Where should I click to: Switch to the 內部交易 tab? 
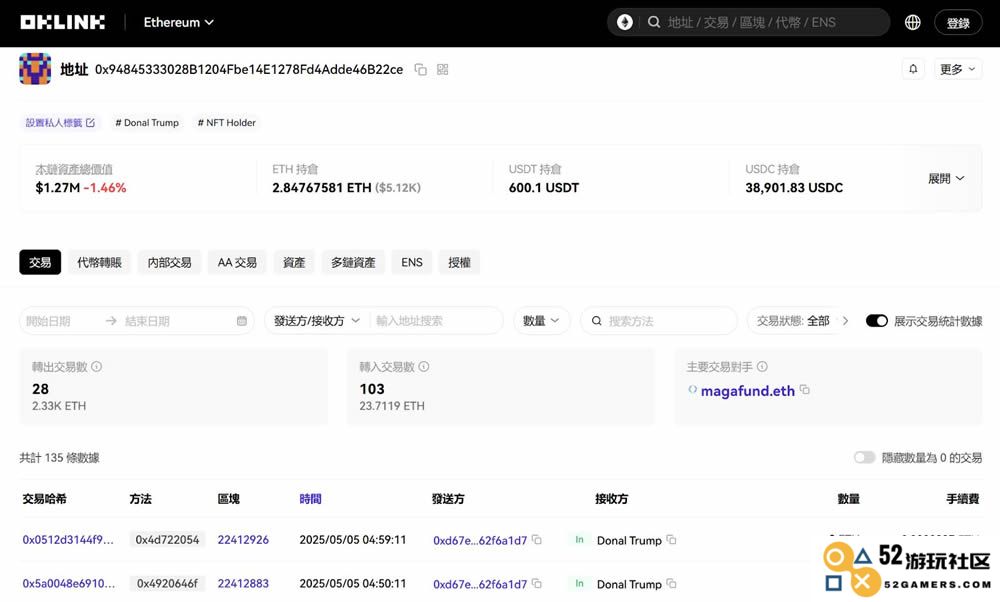tap(170, 262)
